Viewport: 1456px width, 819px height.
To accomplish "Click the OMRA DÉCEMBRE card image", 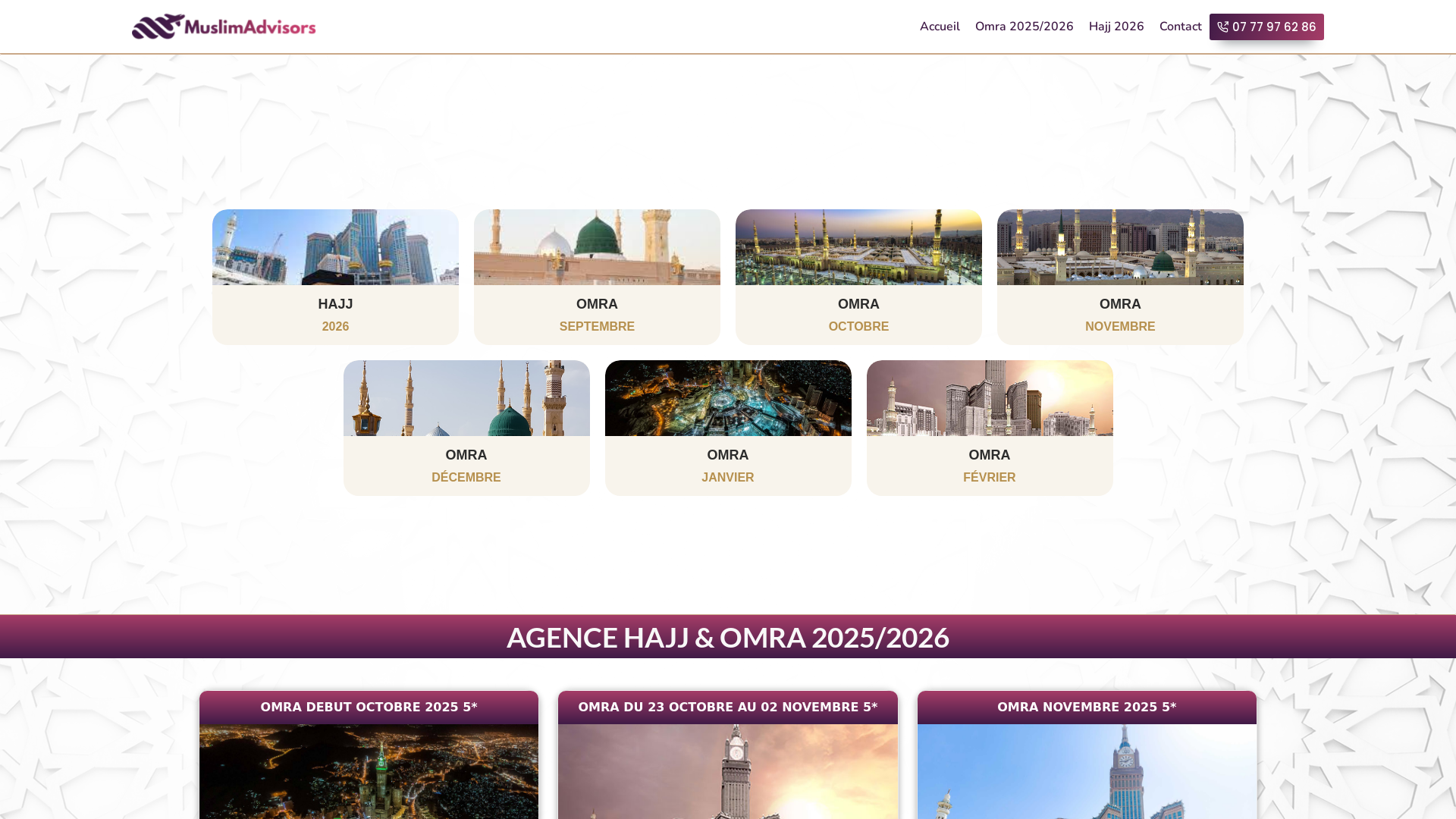I will [466, 398].
